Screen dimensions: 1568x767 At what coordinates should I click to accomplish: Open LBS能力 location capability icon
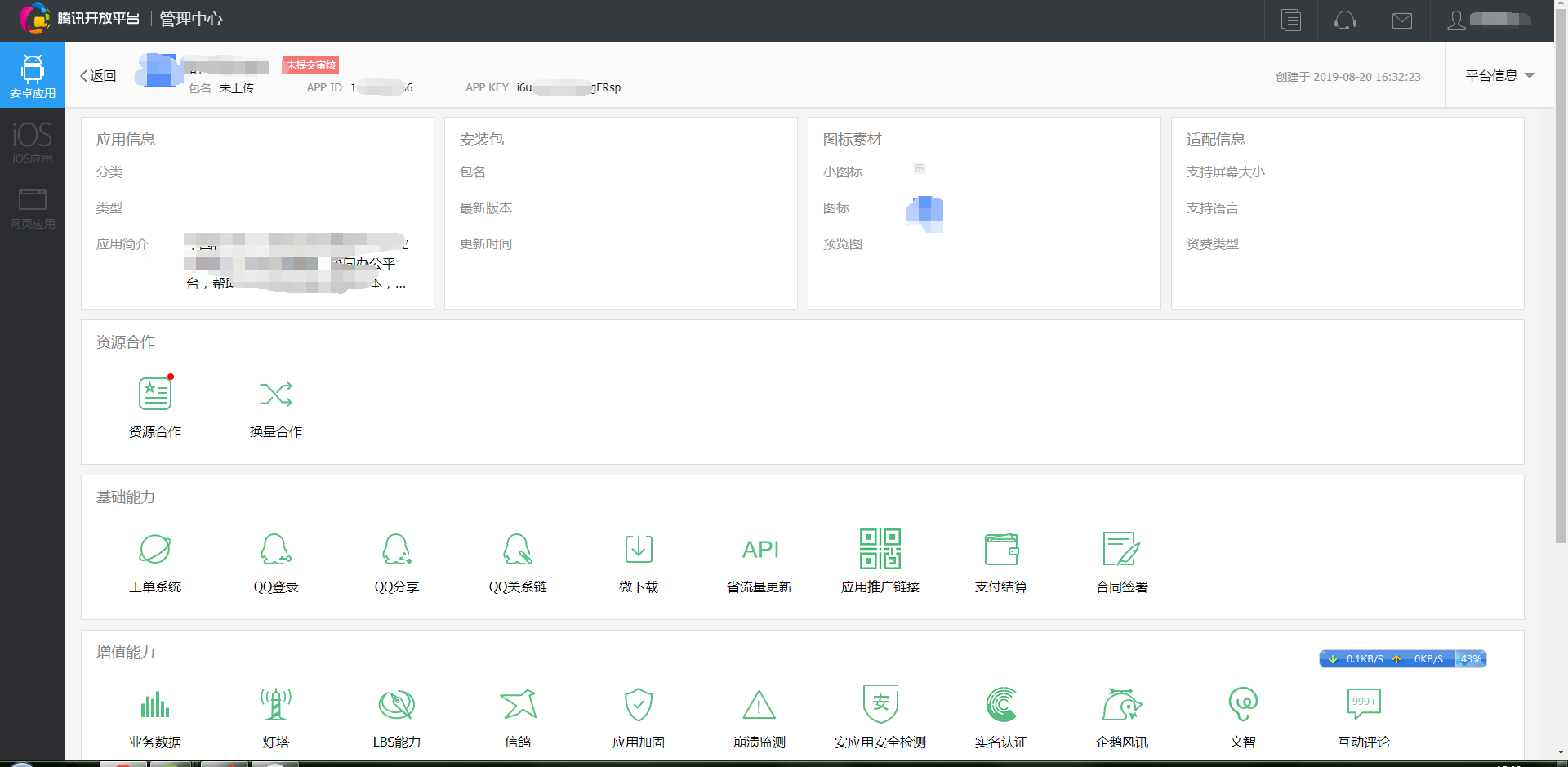point(397,704)
